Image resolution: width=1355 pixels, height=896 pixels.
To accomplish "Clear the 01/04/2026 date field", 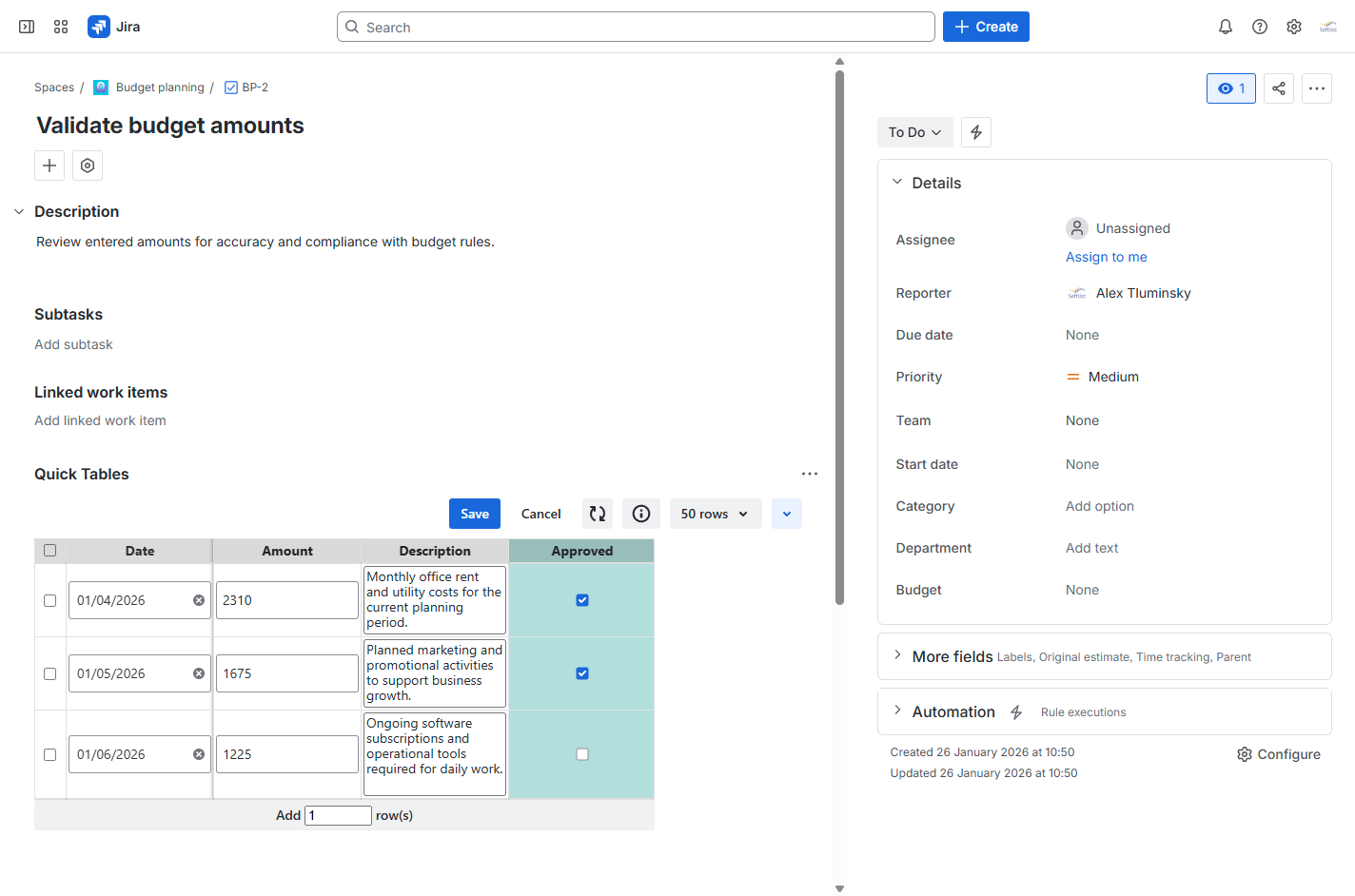I will (199, 600).
